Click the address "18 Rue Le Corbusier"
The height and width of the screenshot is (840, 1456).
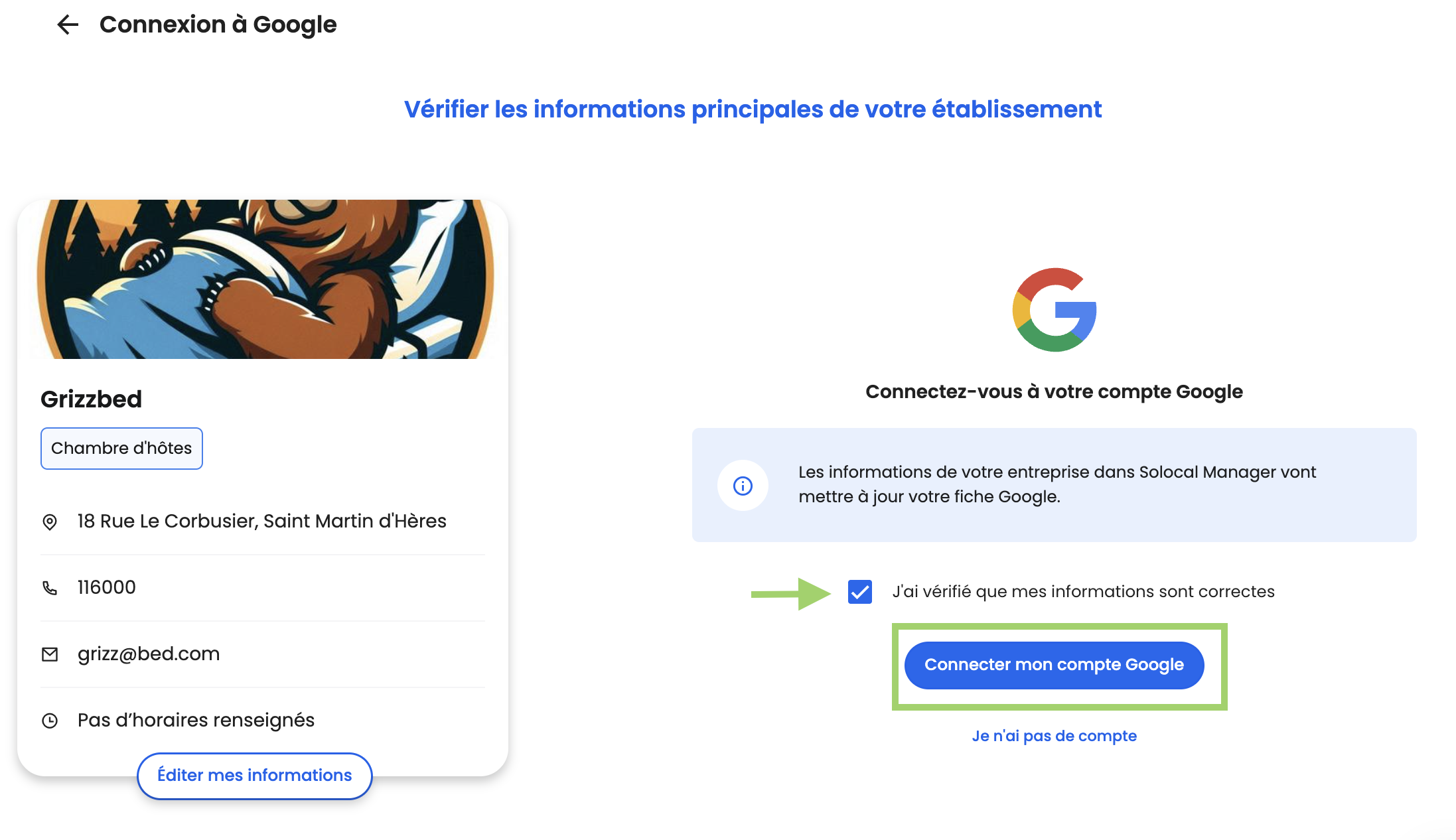pos(261,522)
